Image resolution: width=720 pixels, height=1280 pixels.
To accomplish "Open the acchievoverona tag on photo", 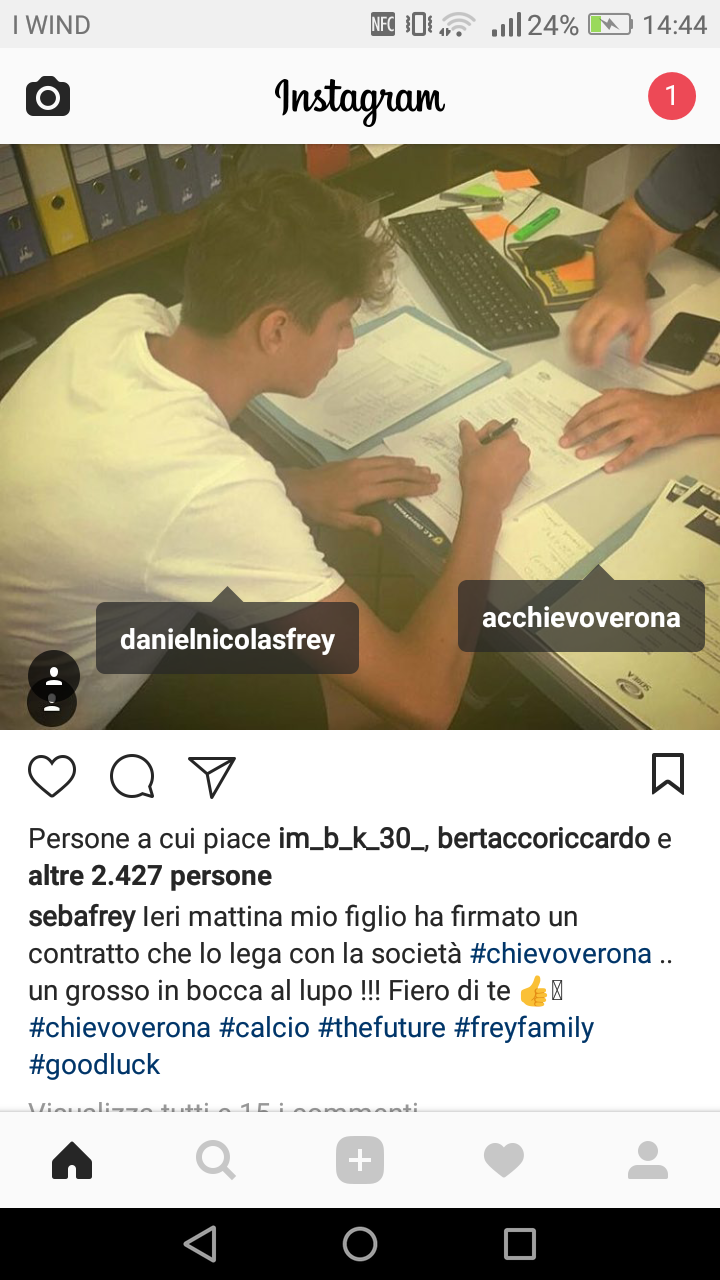I will [x=581, y=617].
